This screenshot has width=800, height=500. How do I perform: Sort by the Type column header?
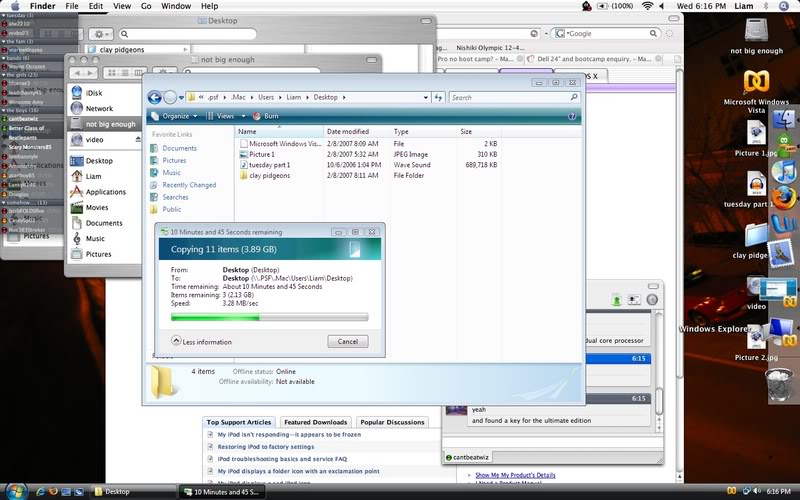(423, 132)
